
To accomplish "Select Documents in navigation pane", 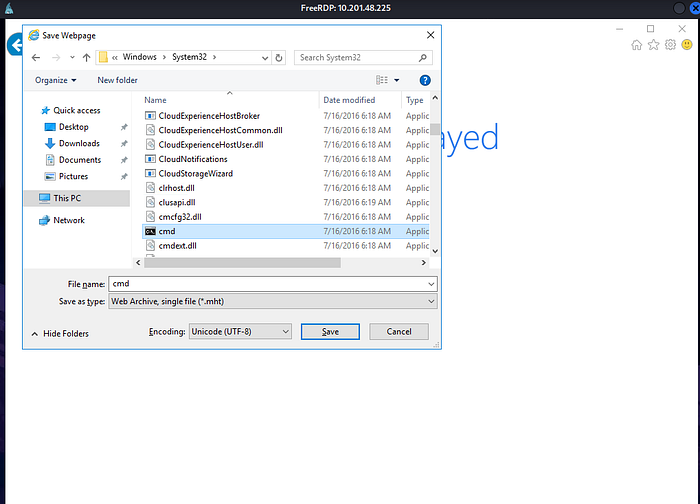I will point(80,160).
